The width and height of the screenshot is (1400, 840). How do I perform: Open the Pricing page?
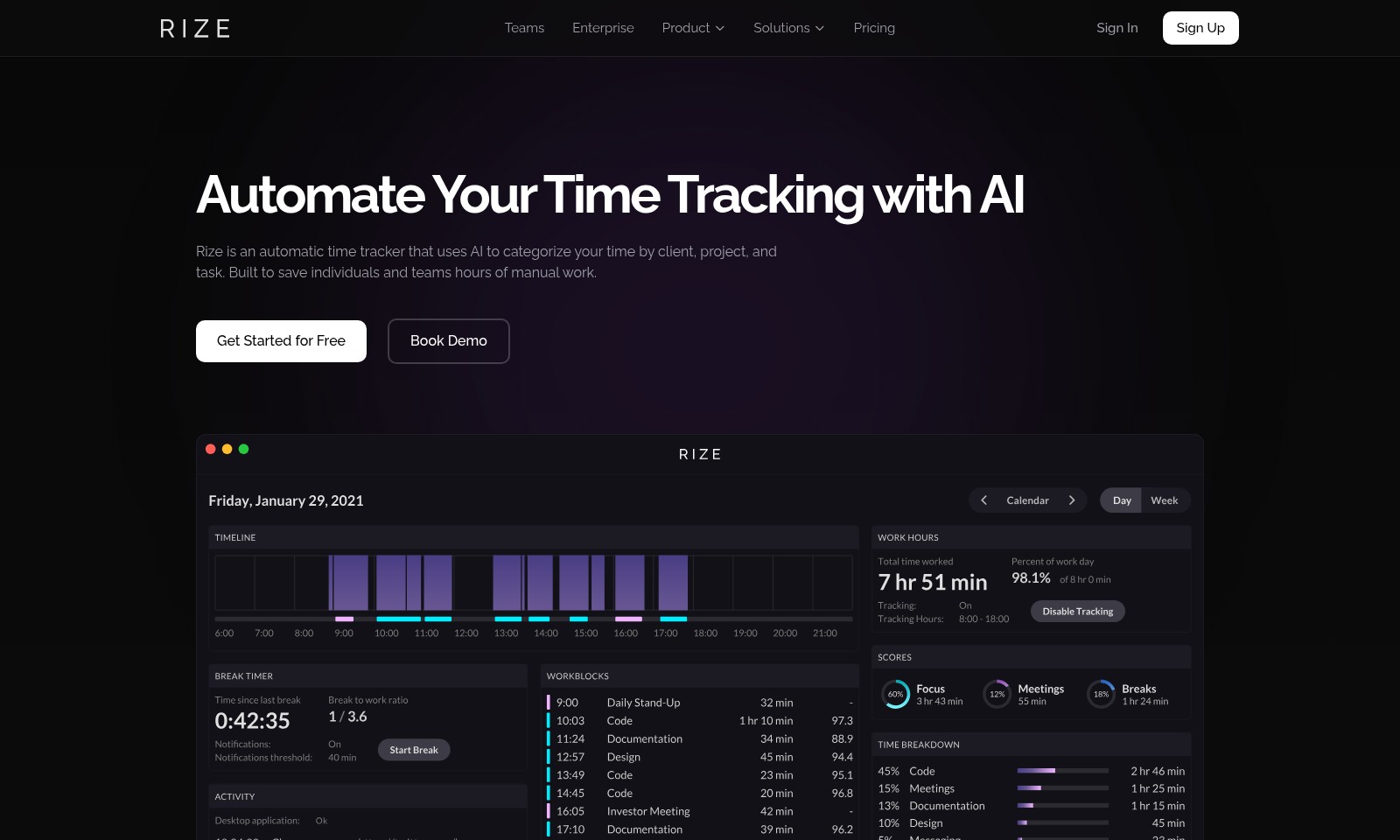[x=874, y=28]
